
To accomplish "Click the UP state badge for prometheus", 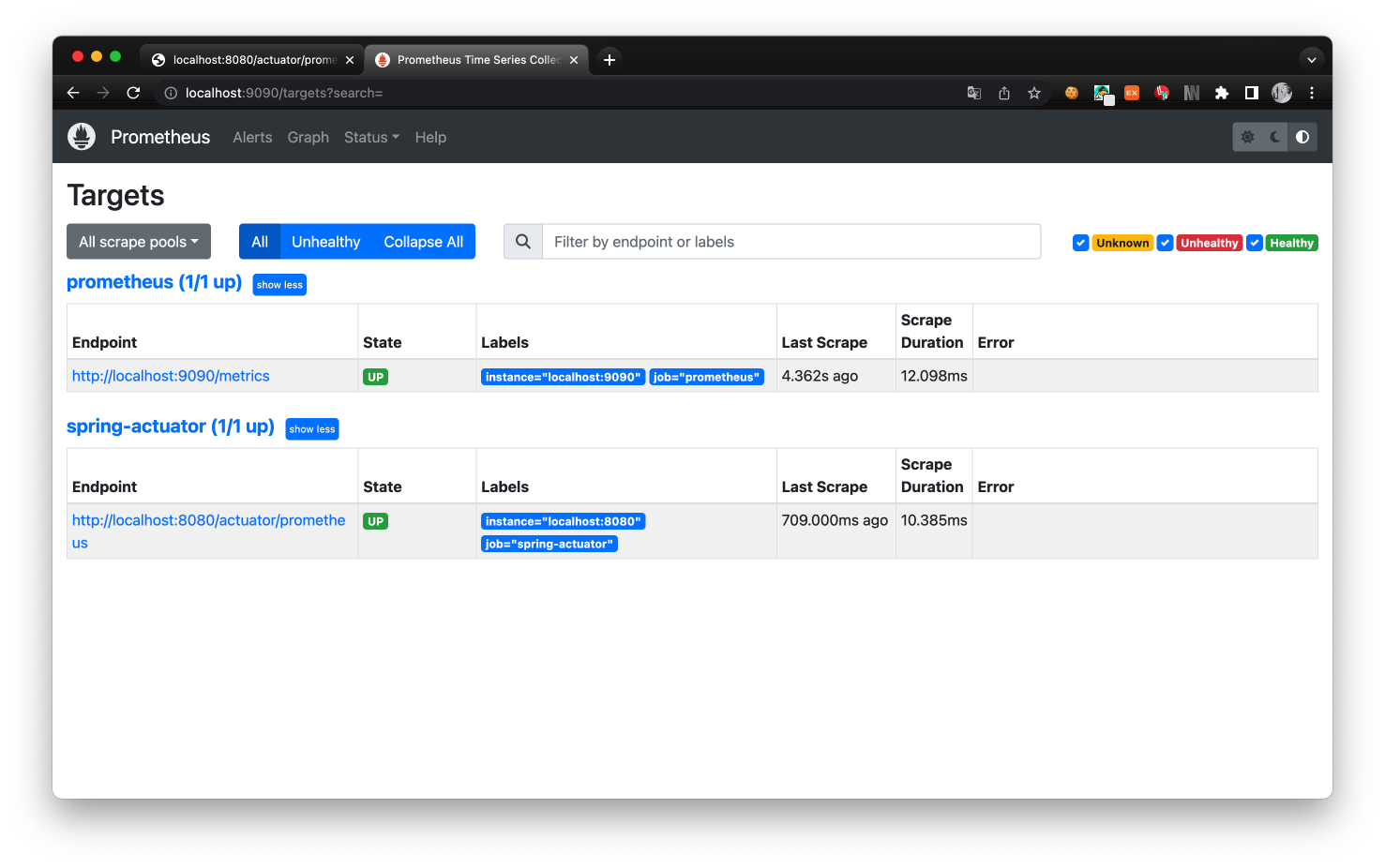I will (376, 377).
